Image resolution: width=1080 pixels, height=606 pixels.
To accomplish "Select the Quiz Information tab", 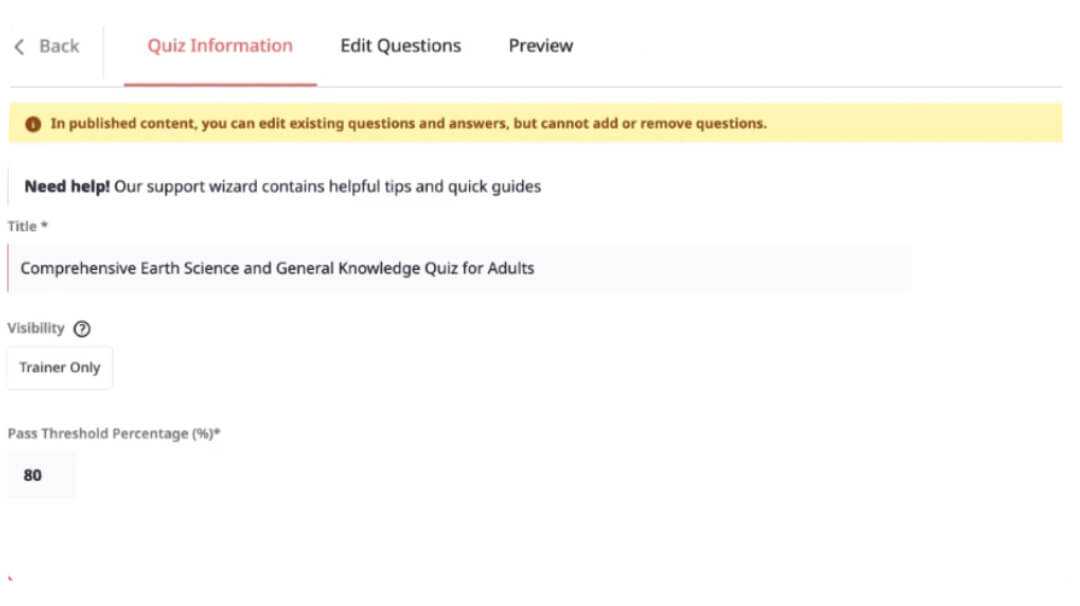I will coord(219,46).
